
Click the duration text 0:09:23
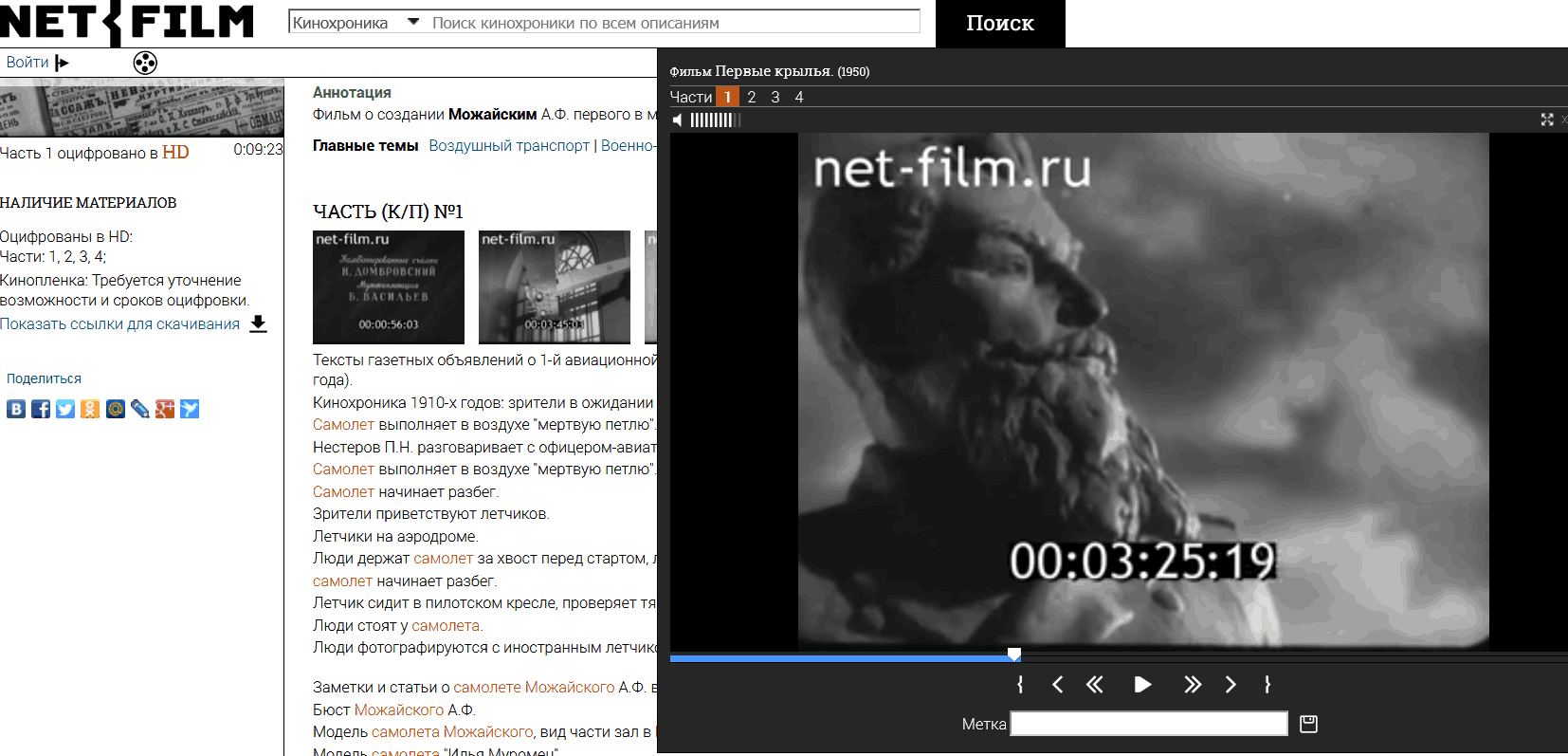258,150
